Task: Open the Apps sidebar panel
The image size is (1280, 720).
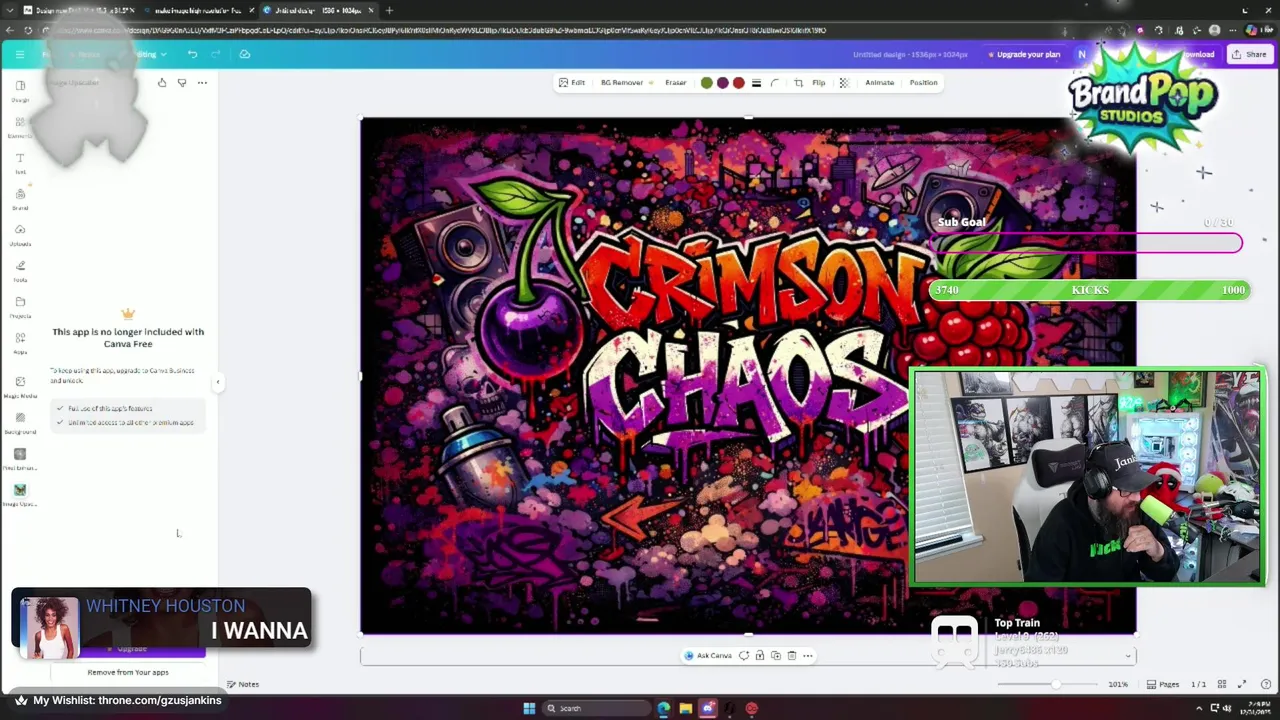Action: click(20, 343)
